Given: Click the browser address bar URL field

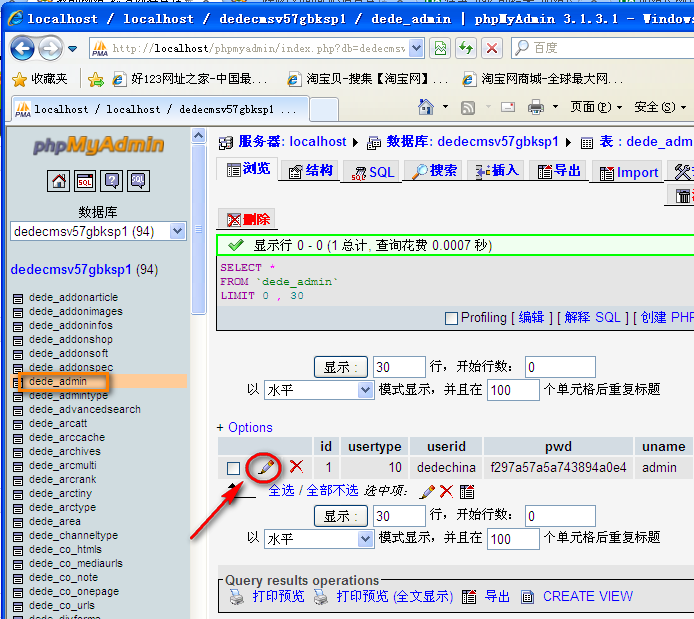Looking at the screenshot, I should coord(255,48).
